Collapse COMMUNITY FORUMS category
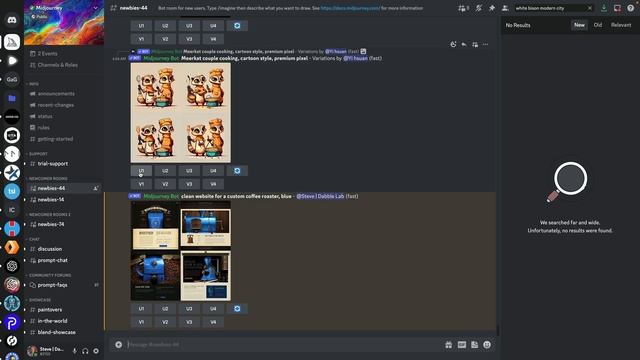 tap(50, 275)
